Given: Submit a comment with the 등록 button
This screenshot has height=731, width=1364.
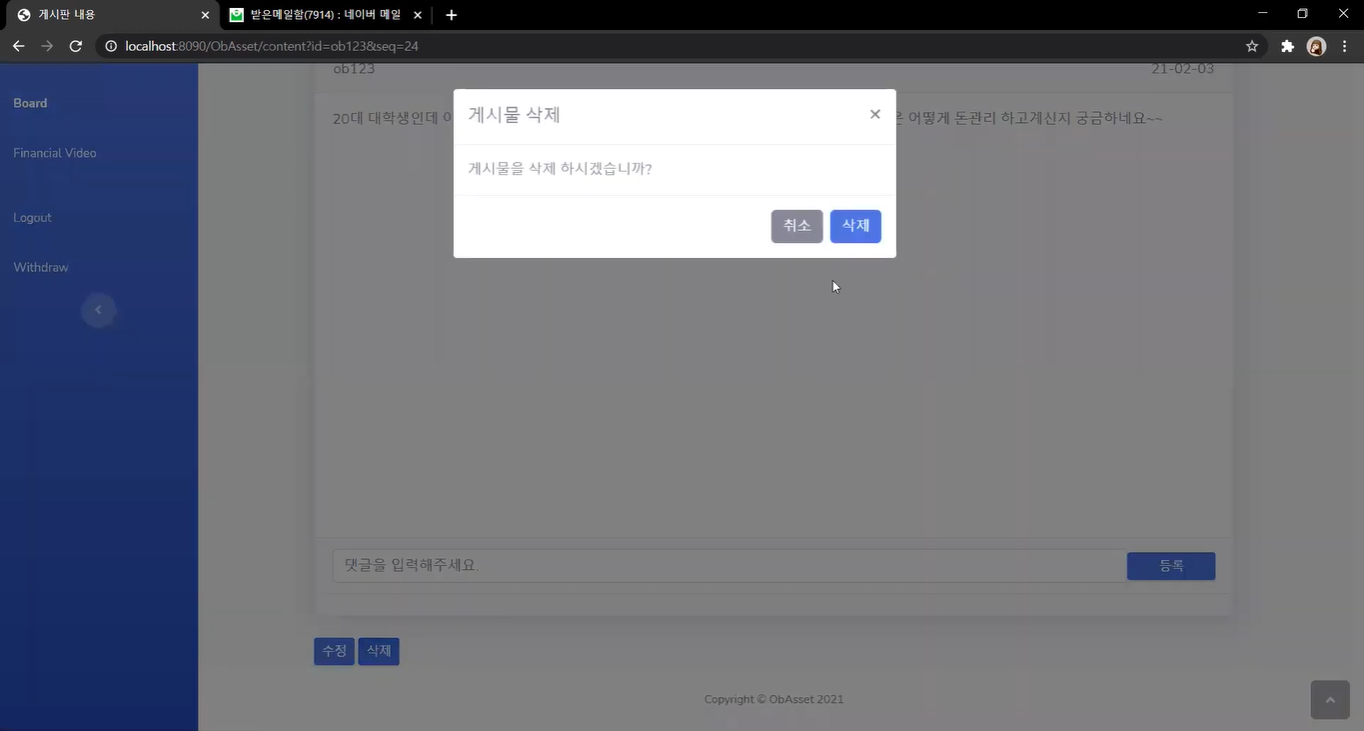Looking at the screenshot, I should (1170, 565).
